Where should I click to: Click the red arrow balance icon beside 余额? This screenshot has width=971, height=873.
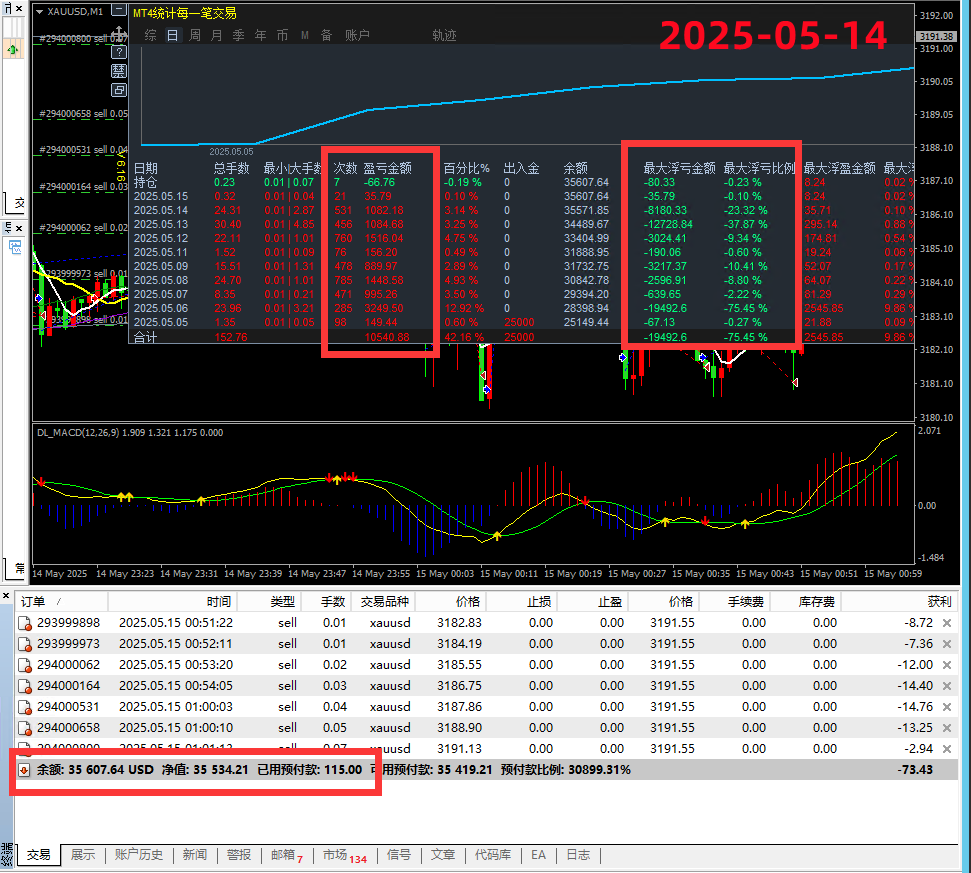click(24, 770)
